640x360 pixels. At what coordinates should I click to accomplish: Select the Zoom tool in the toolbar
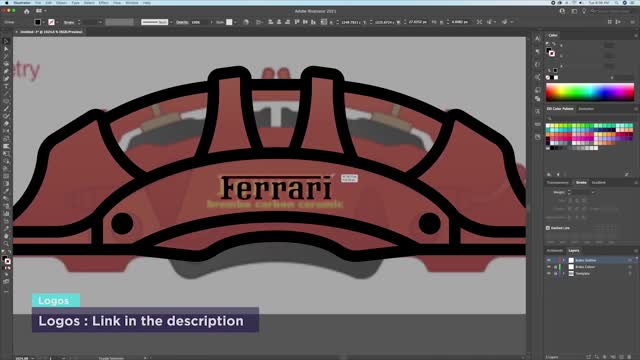pyautogui.click(x=6, y=243)
